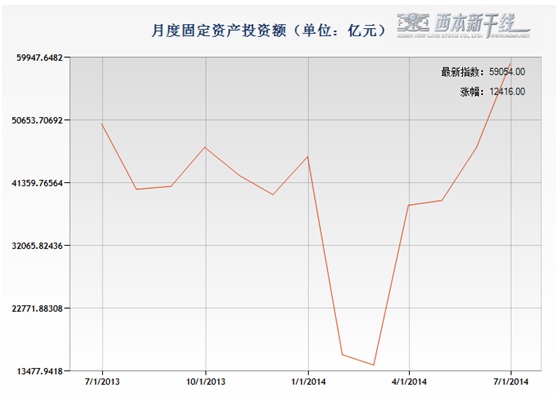This screenshot has height=401, width=560.
Task: Click the 10/1/2013 x-axis date label
Action: click(206, 382)
